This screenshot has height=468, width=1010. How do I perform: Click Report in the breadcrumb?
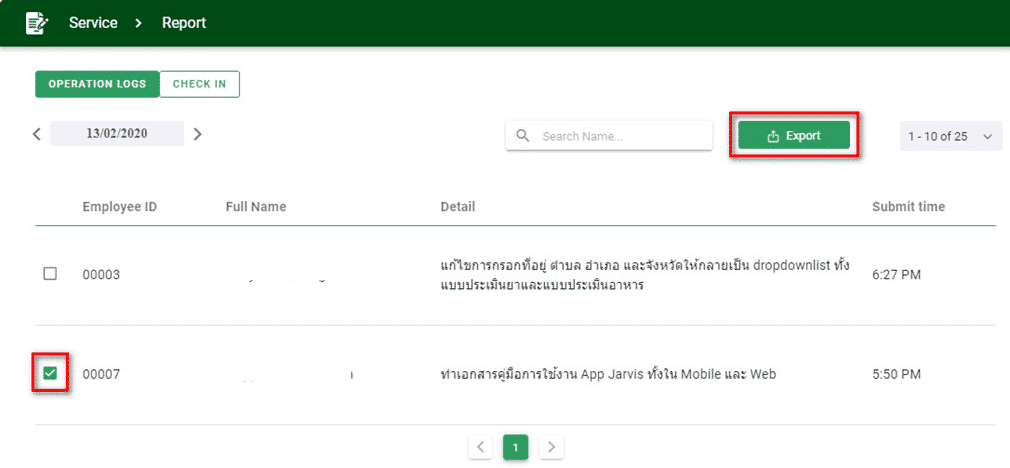pyautogui.click(x=184, y=22)
